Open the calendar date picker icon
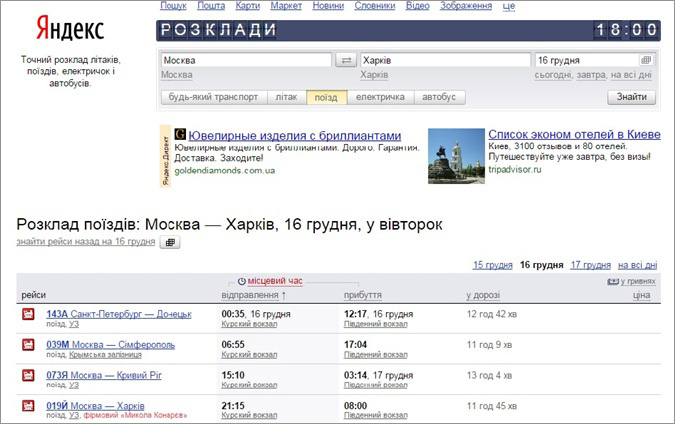 646,60
